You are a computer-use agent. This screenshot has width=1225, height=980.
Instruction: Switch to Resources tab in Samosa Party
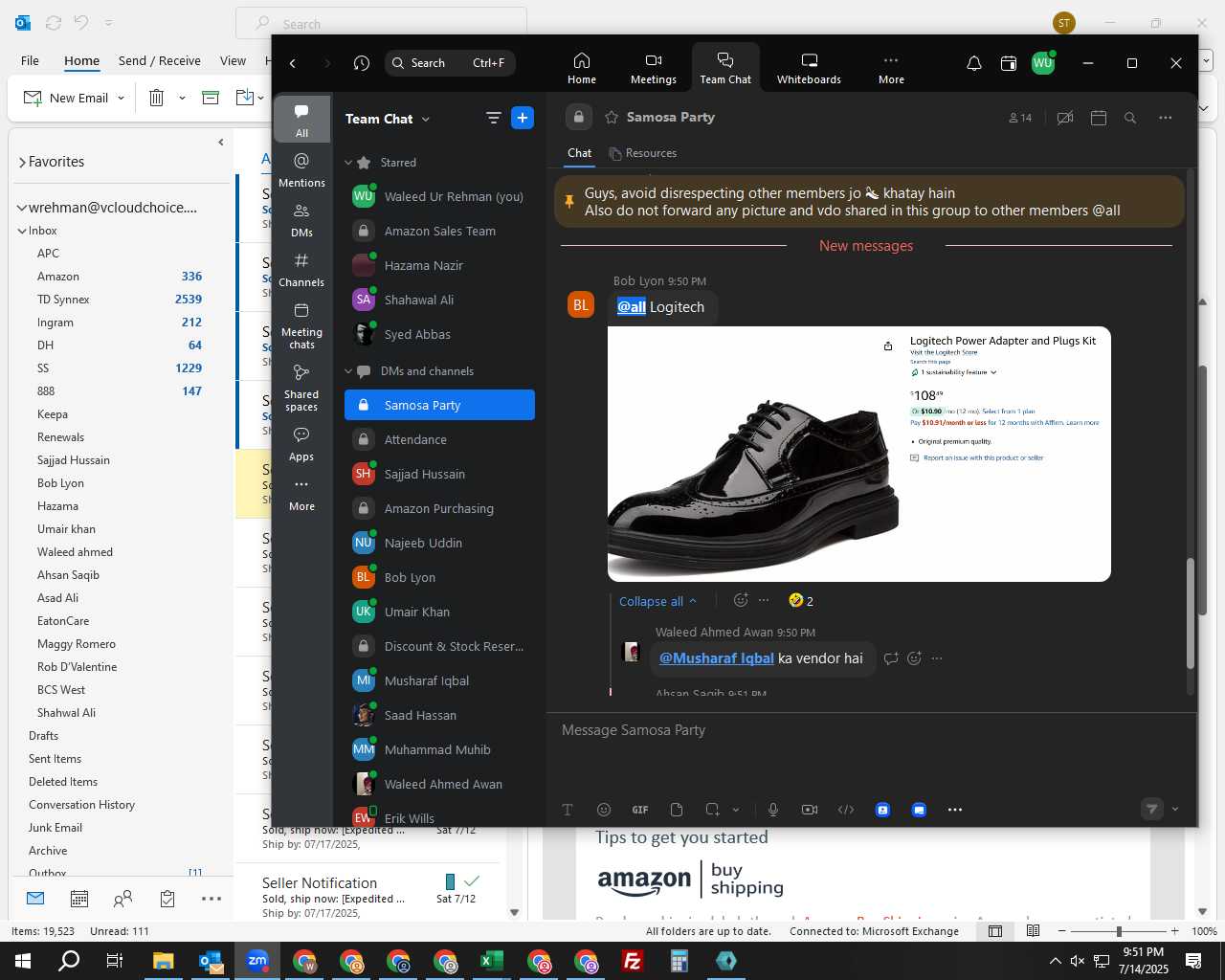(x=643, y=153)
